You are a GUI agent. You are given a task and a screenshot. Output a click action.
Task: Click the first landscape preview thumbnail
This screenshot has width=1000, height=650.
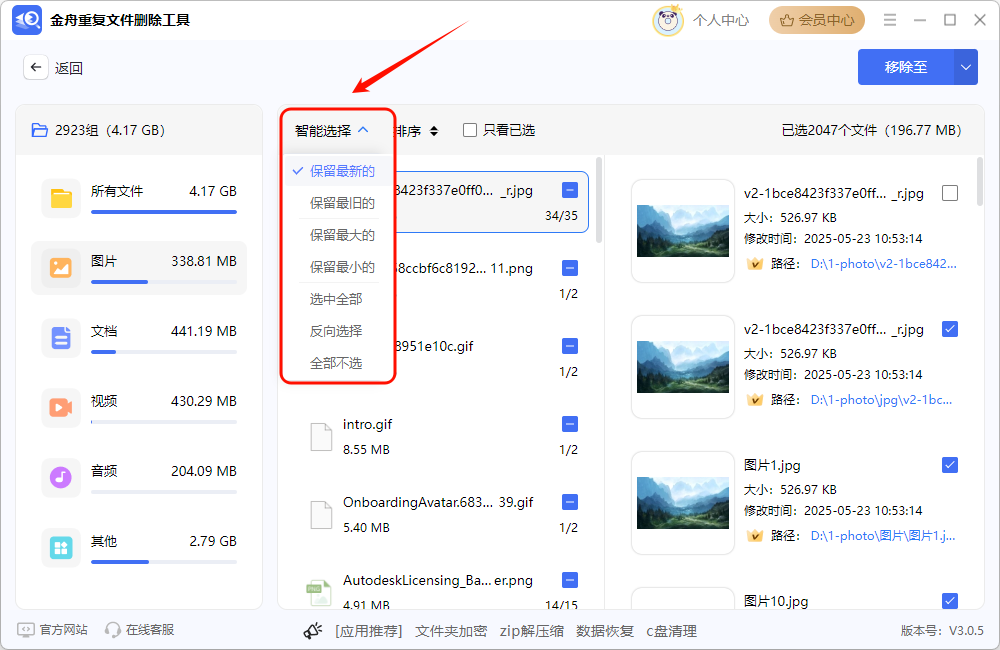click(x=682, y=231)
